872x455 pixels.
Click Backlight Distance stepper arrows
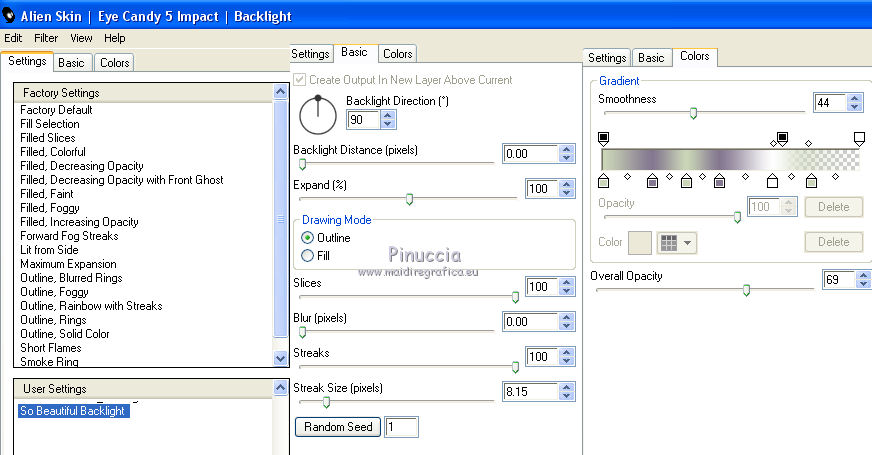[567, 154]
